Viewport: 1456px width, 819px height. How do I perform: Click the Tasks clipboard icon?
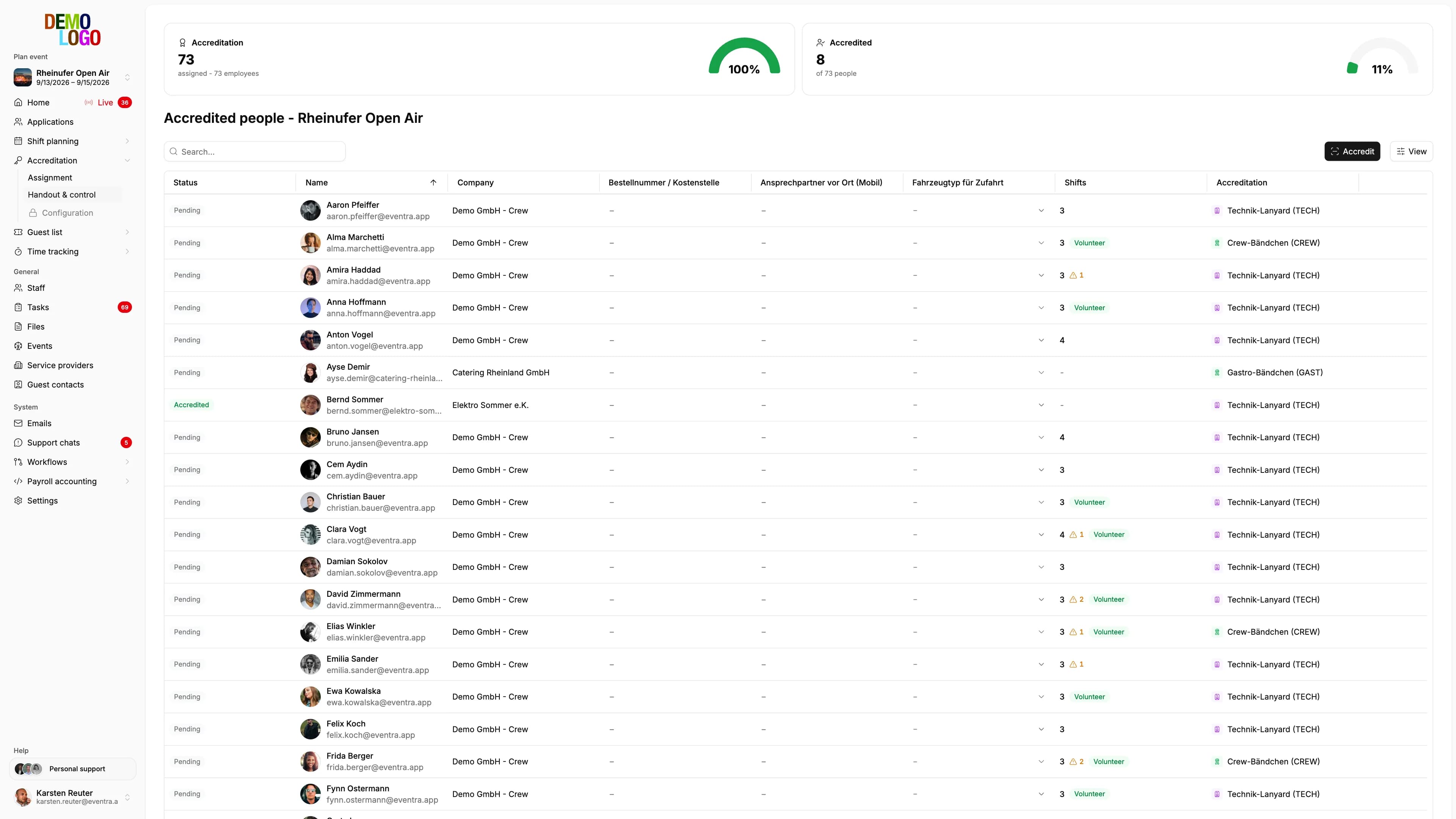pos(18,307)
